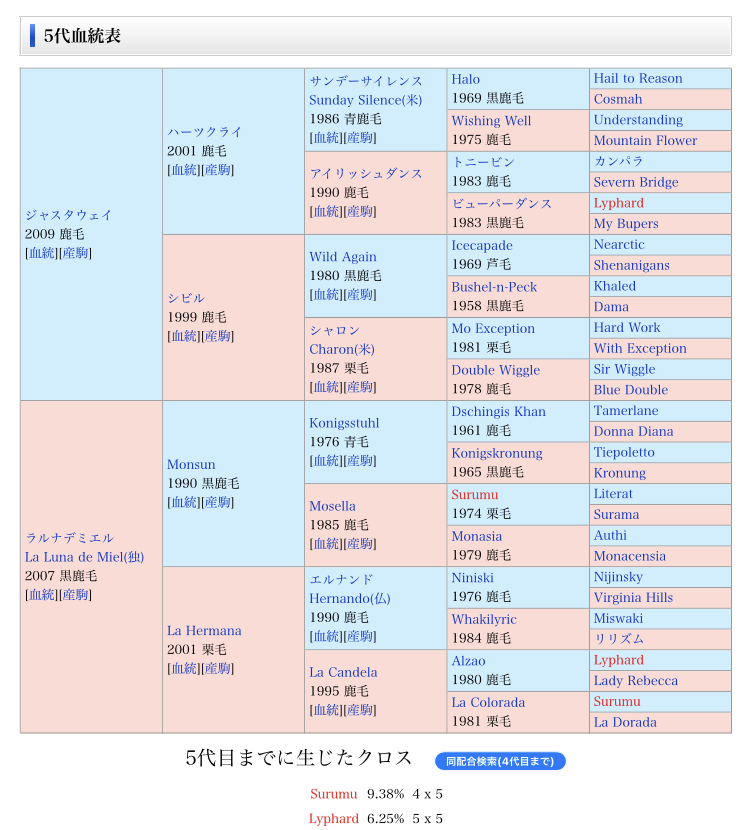
Task: Open La Candela's 産駒 link
Action: [359, 710]
